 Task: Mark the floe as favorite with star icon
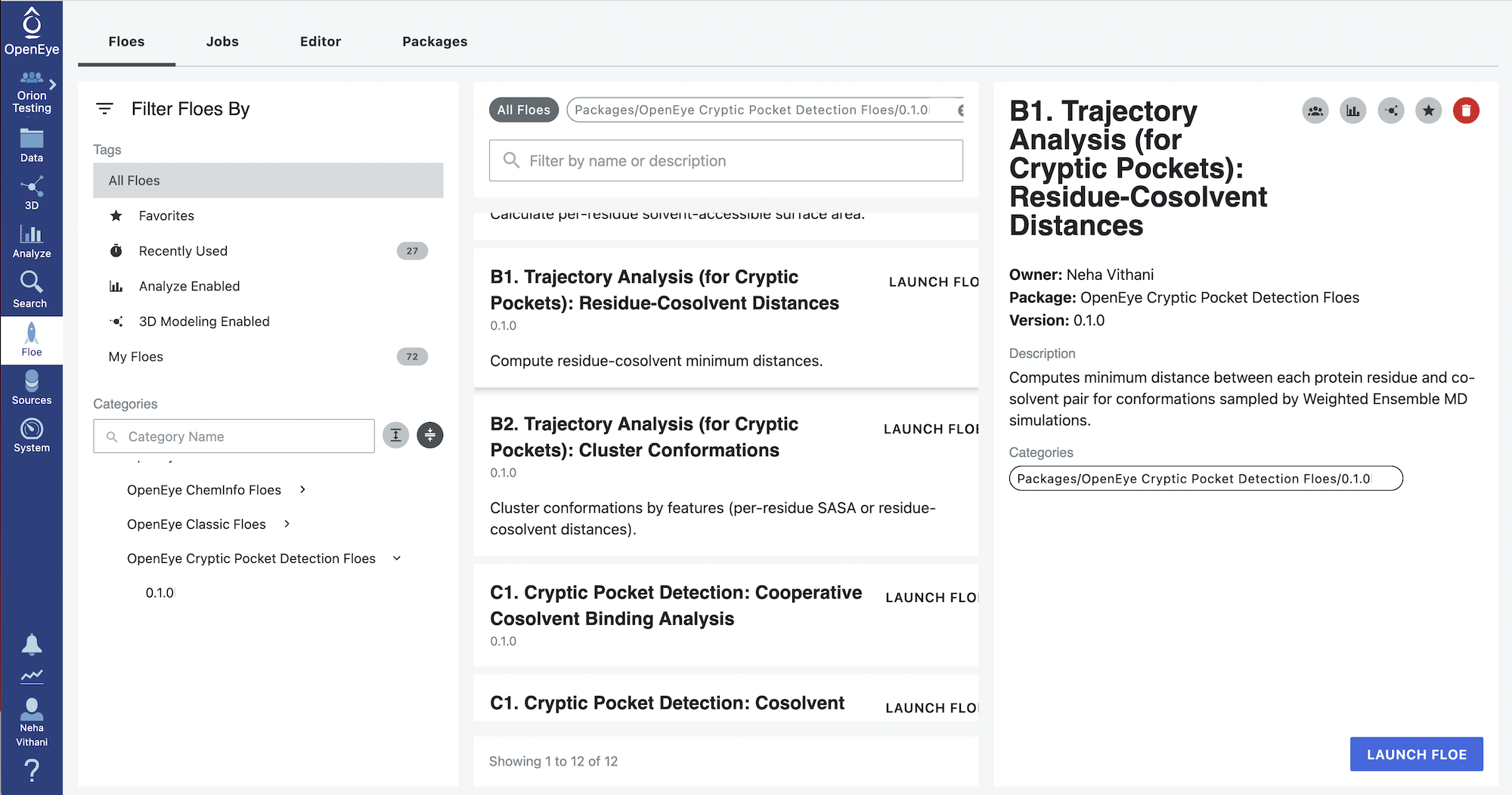tap(1427, 110)
